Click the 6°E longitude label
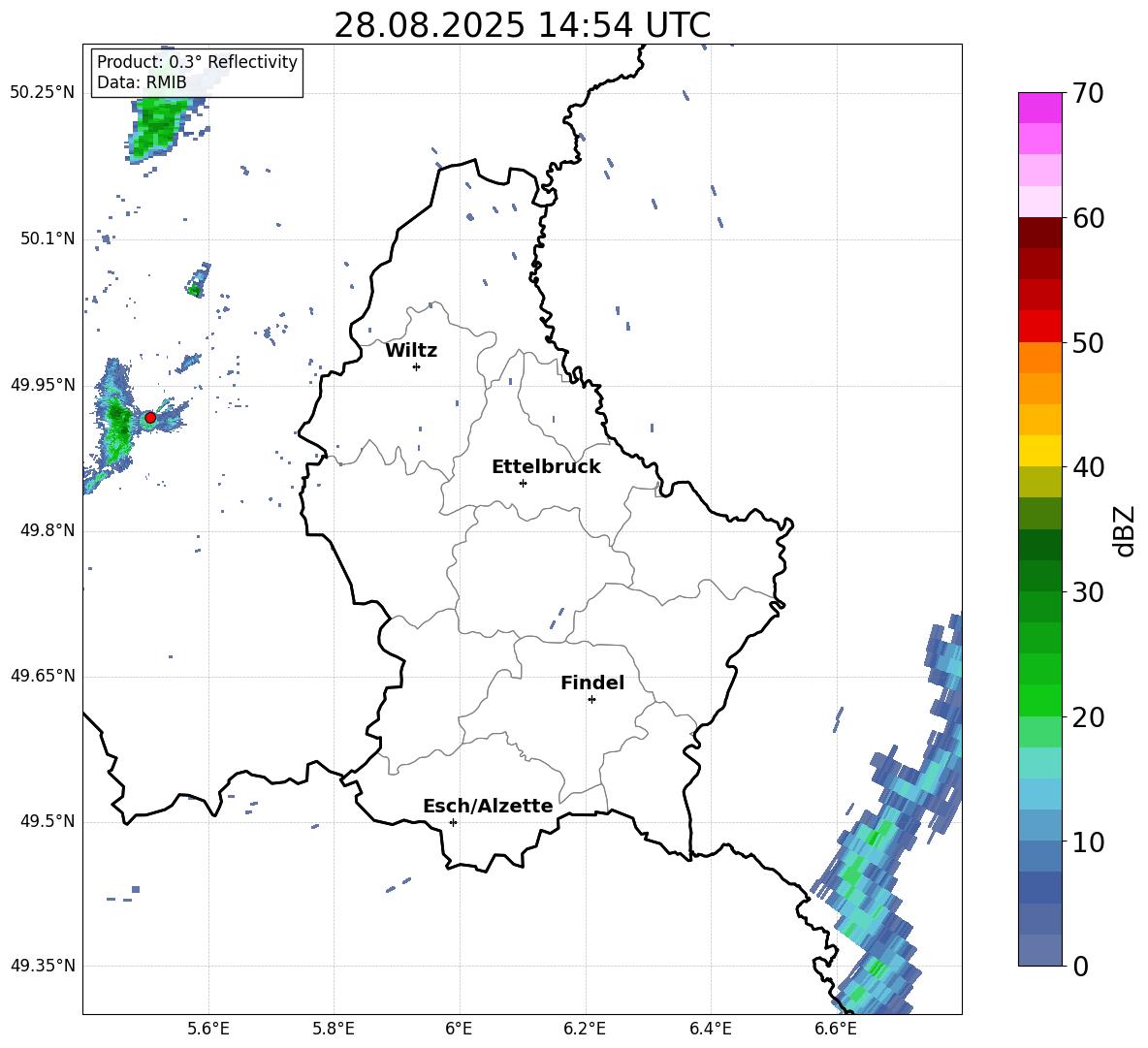Screen dimensions: 1148x1048 (459, 1029)
